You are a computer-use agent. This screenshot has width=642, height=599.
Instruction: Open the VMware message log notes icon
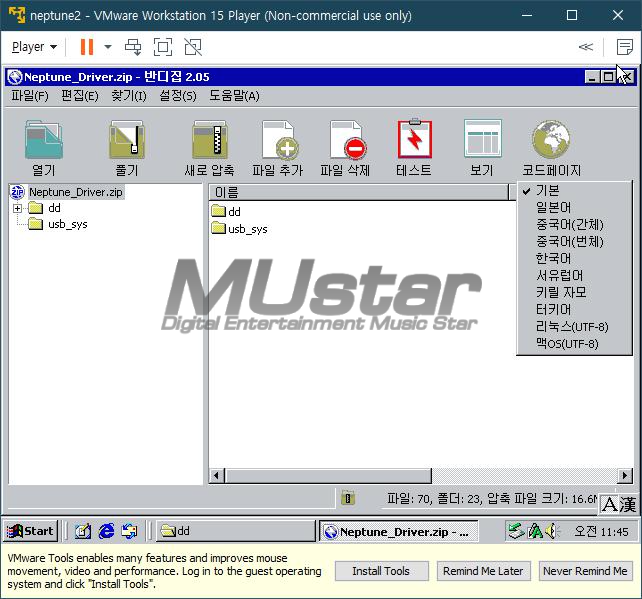(x=624, y=47)
